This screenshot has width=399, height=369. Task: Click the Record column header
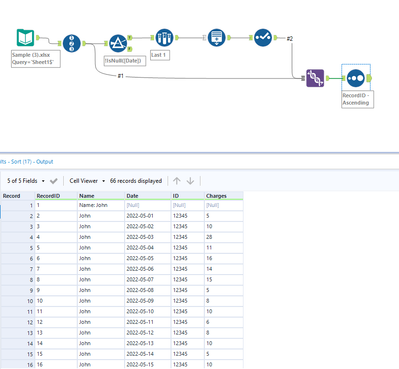click(x=17, y=196)
